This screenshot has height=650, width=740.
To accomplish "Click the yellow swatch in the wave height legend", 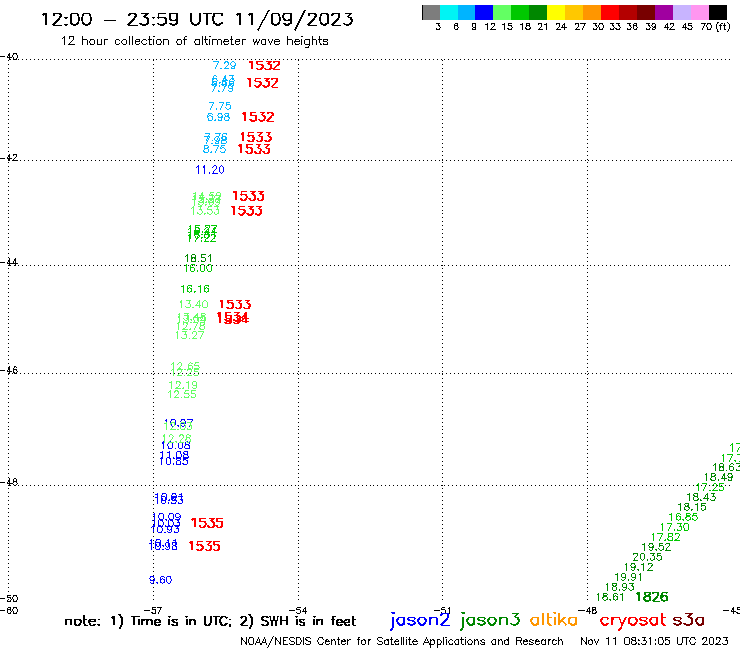I will coord(556,12).
